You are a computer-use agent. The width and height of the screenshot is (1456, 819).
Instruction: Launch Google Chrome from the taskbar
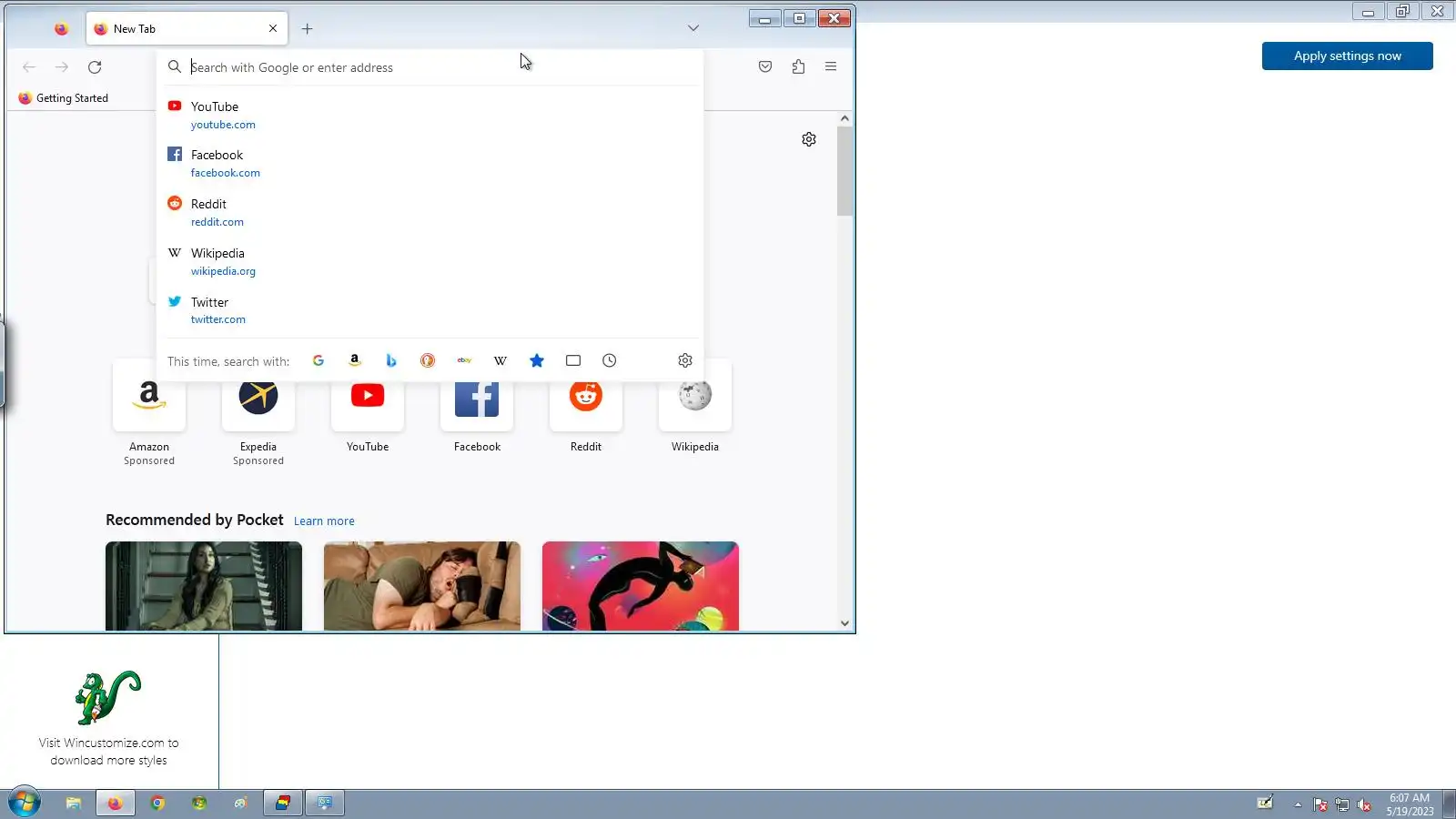(157, 804)
